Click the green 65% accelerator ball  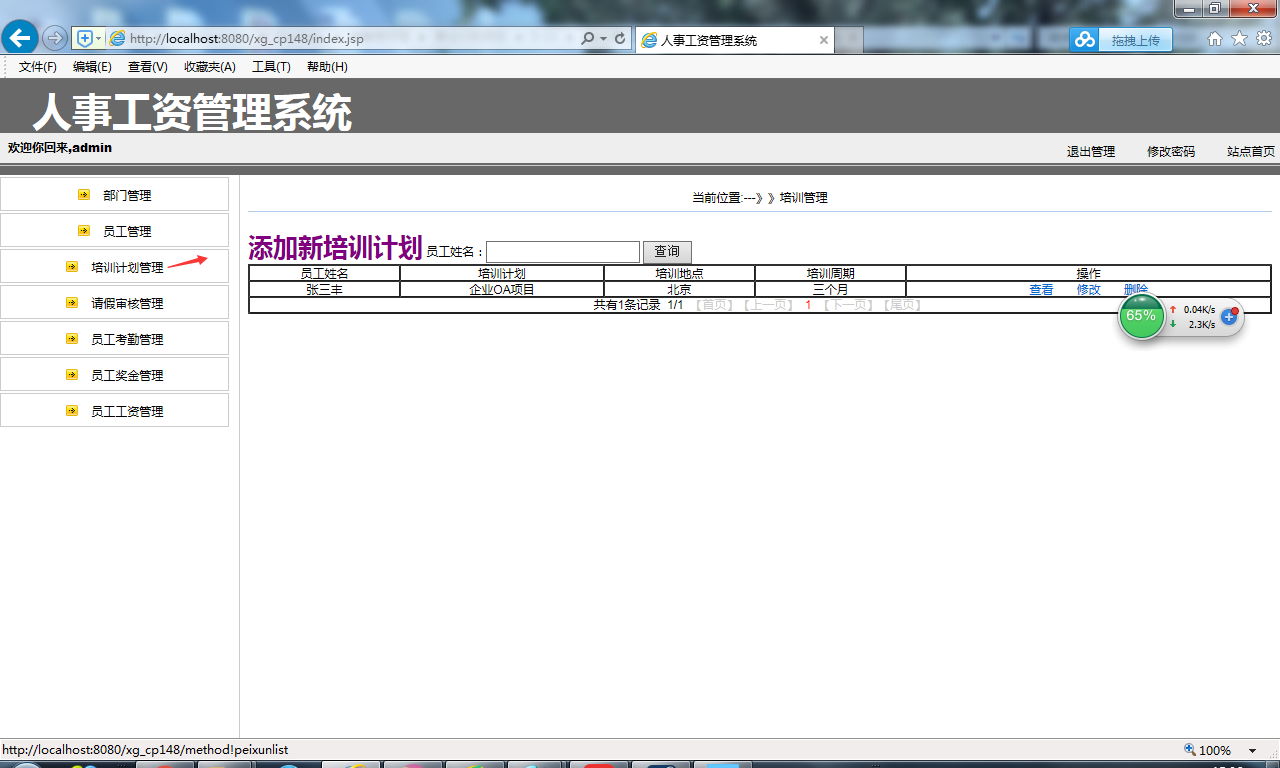coord(1141,316)
